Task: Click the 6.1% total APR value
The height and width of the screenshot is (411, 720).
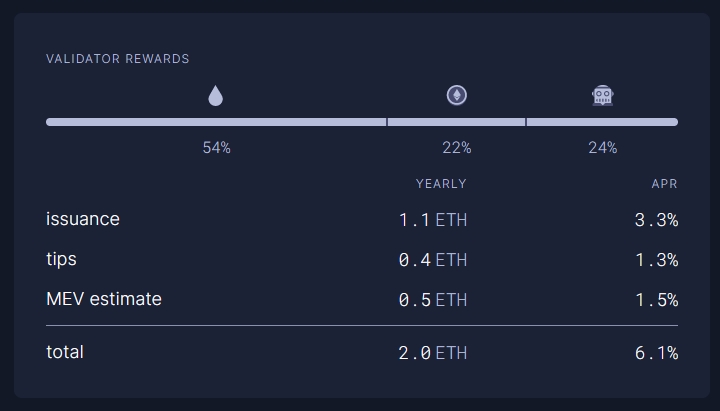Action: tap(656, 353)
